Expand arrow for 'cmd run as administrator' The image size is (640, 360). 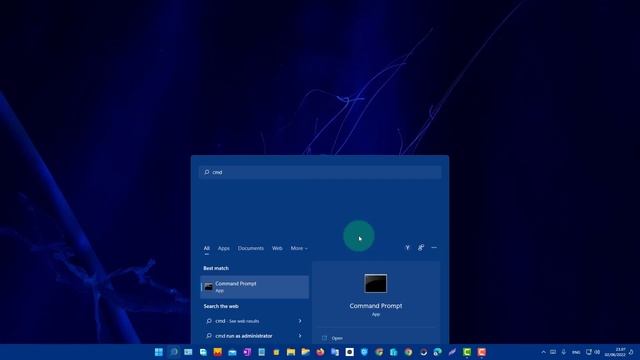tap(300, 336)
